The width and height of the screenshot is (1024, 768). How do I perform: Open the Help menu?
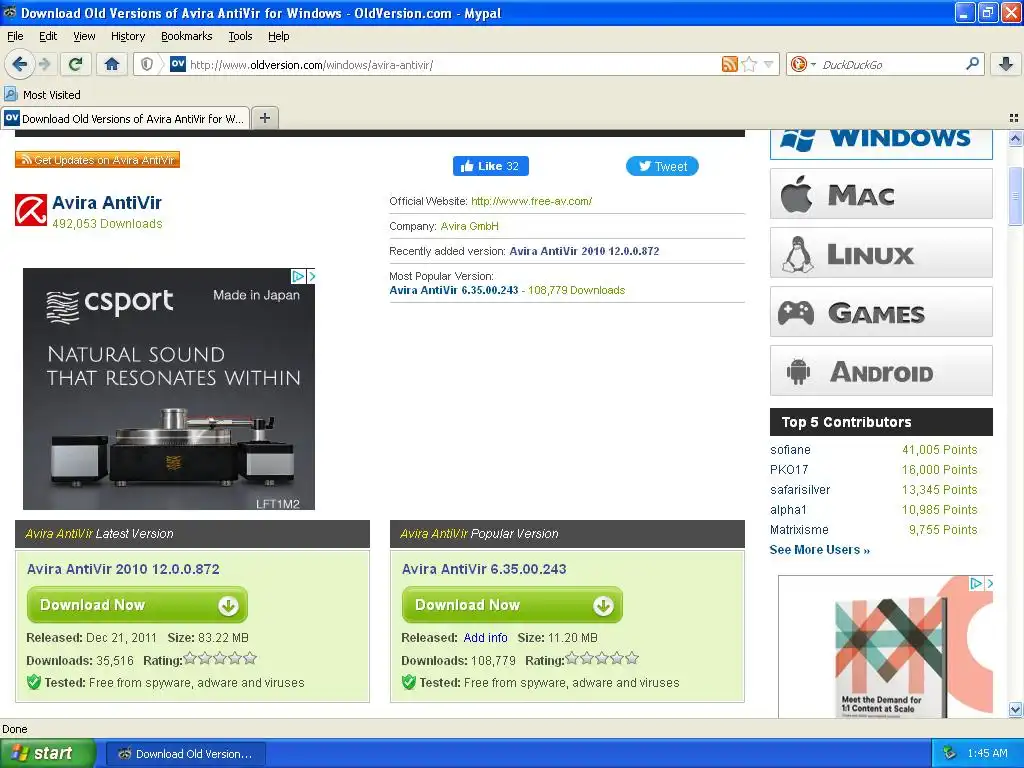(x=278, y=36)
